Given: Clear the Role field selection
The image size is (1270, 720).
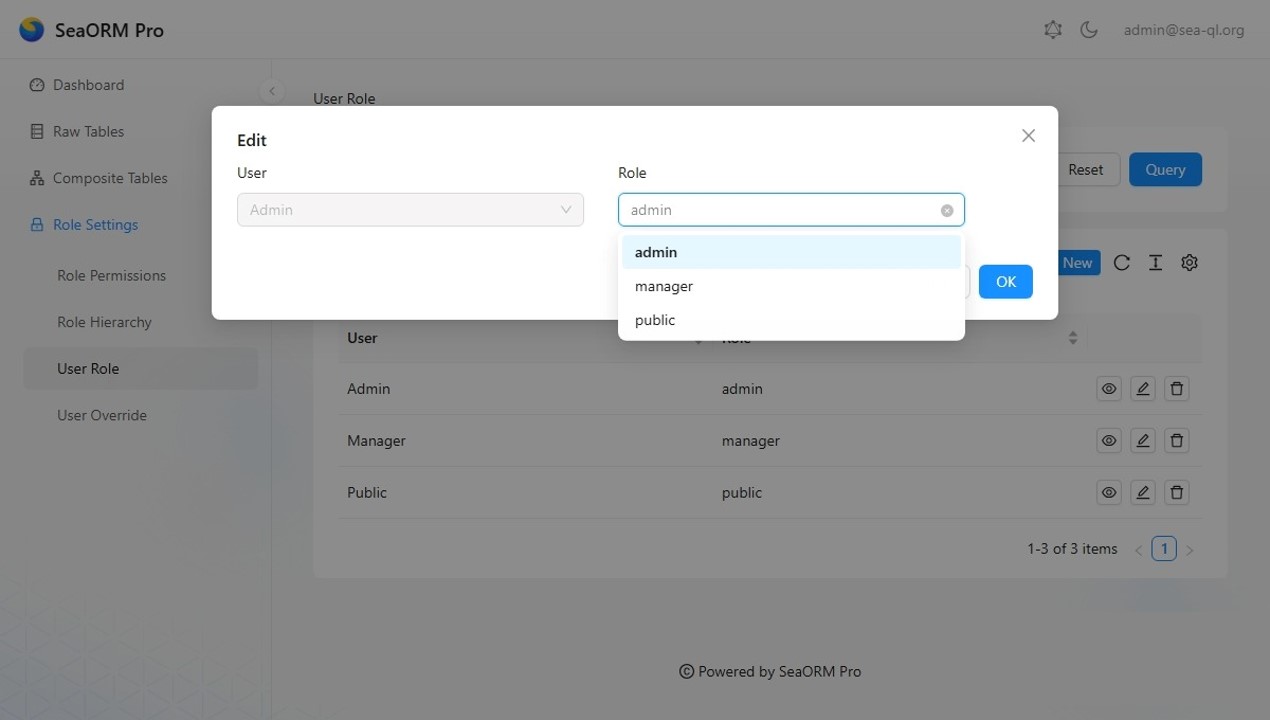Looking at the screenshot, I should 946,211.
